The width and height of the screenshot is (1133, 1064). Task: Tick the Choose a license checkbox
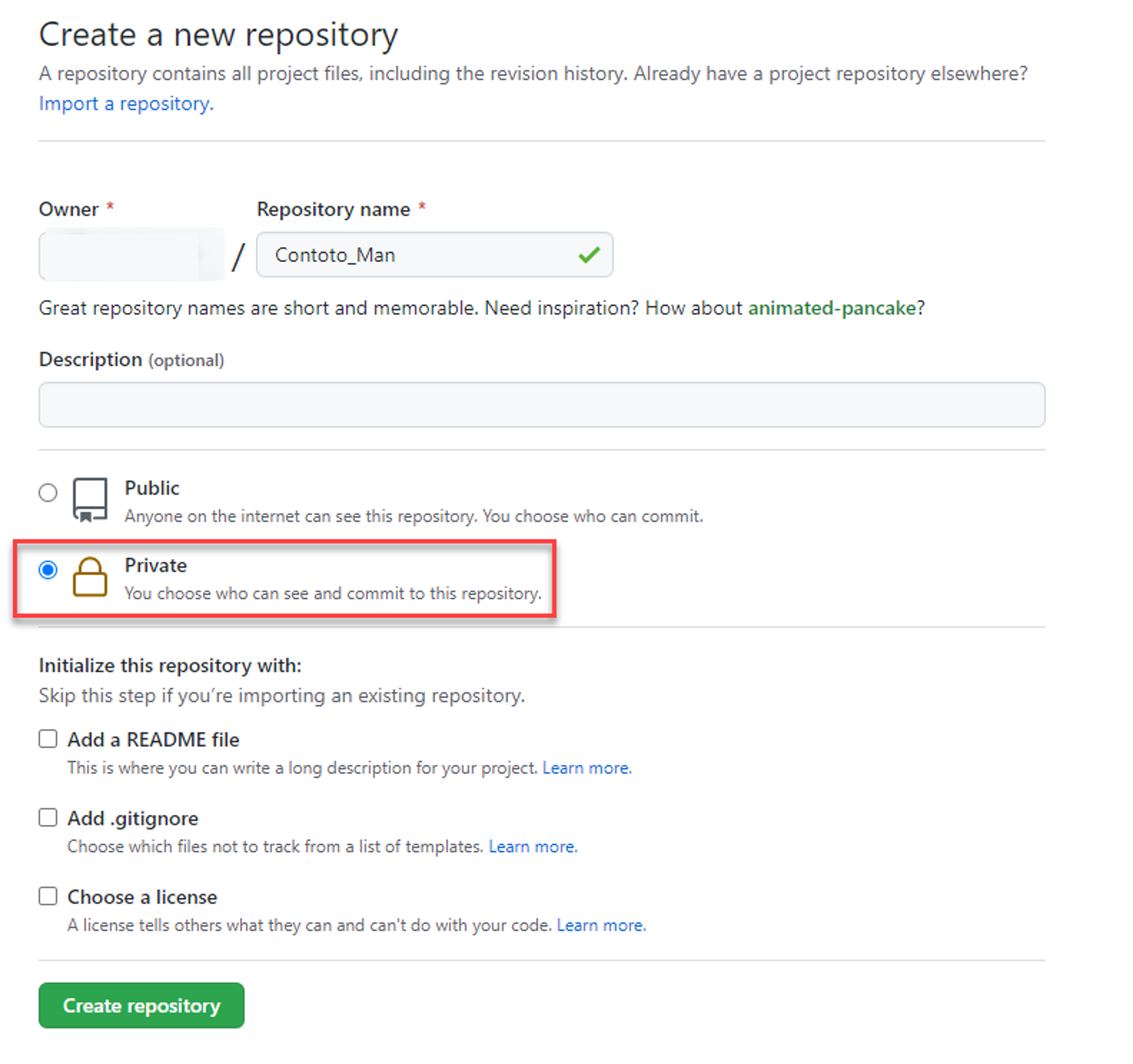[48, 896]
